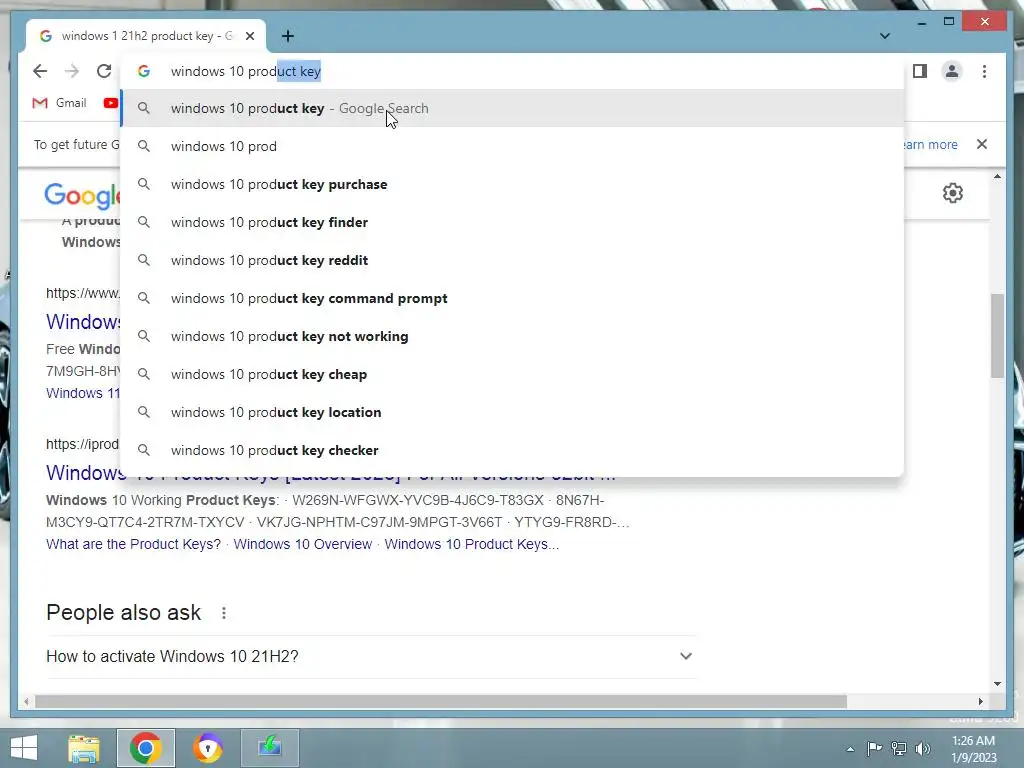The width and height of the screenshot is (1024, 768).
Task: Select suggestion 'windows 10 product key finder'
Action: click(x=512, y=222)
